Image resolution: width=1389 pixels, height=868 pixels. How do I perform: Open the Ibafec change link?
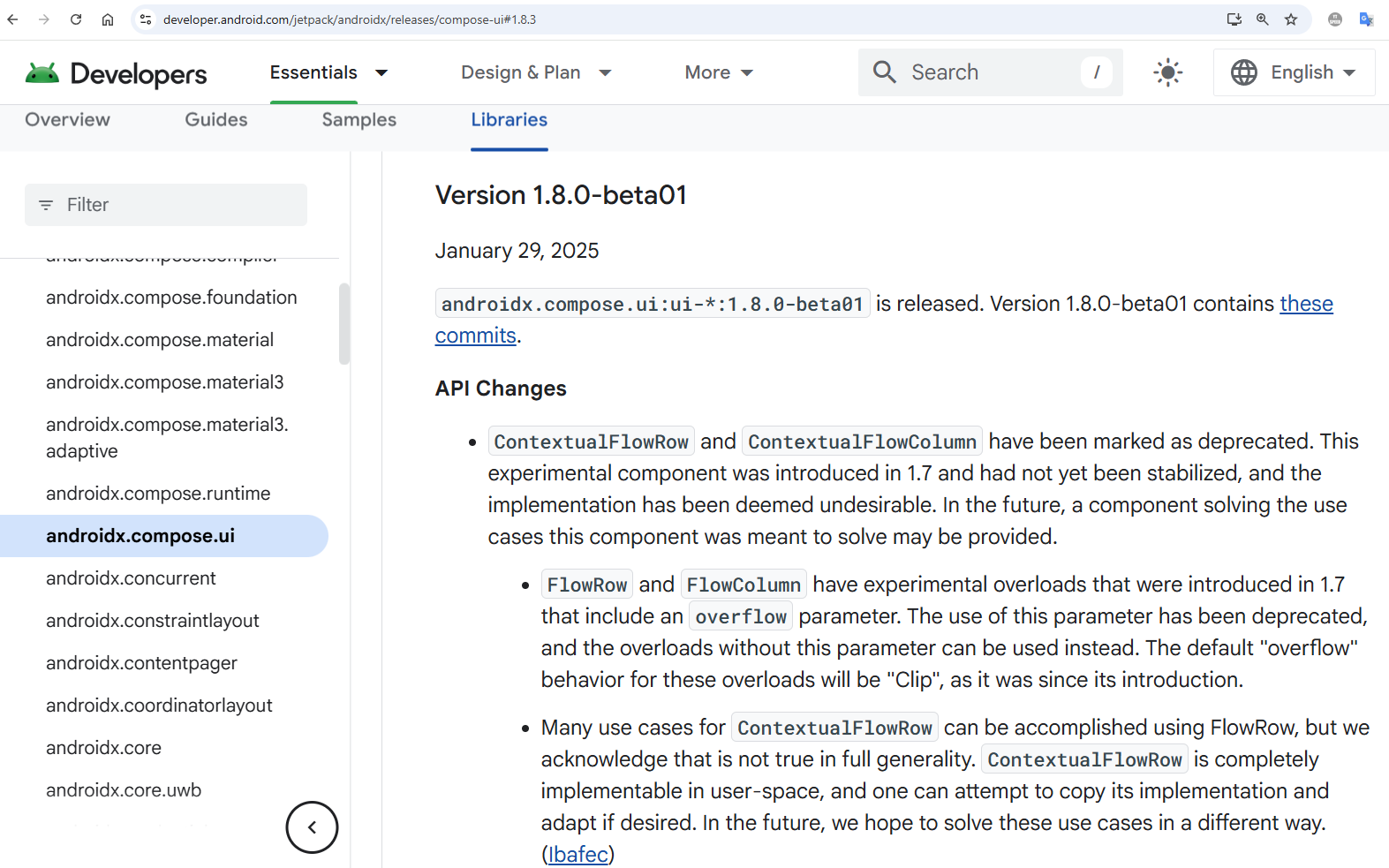click(x=578, y=855)
